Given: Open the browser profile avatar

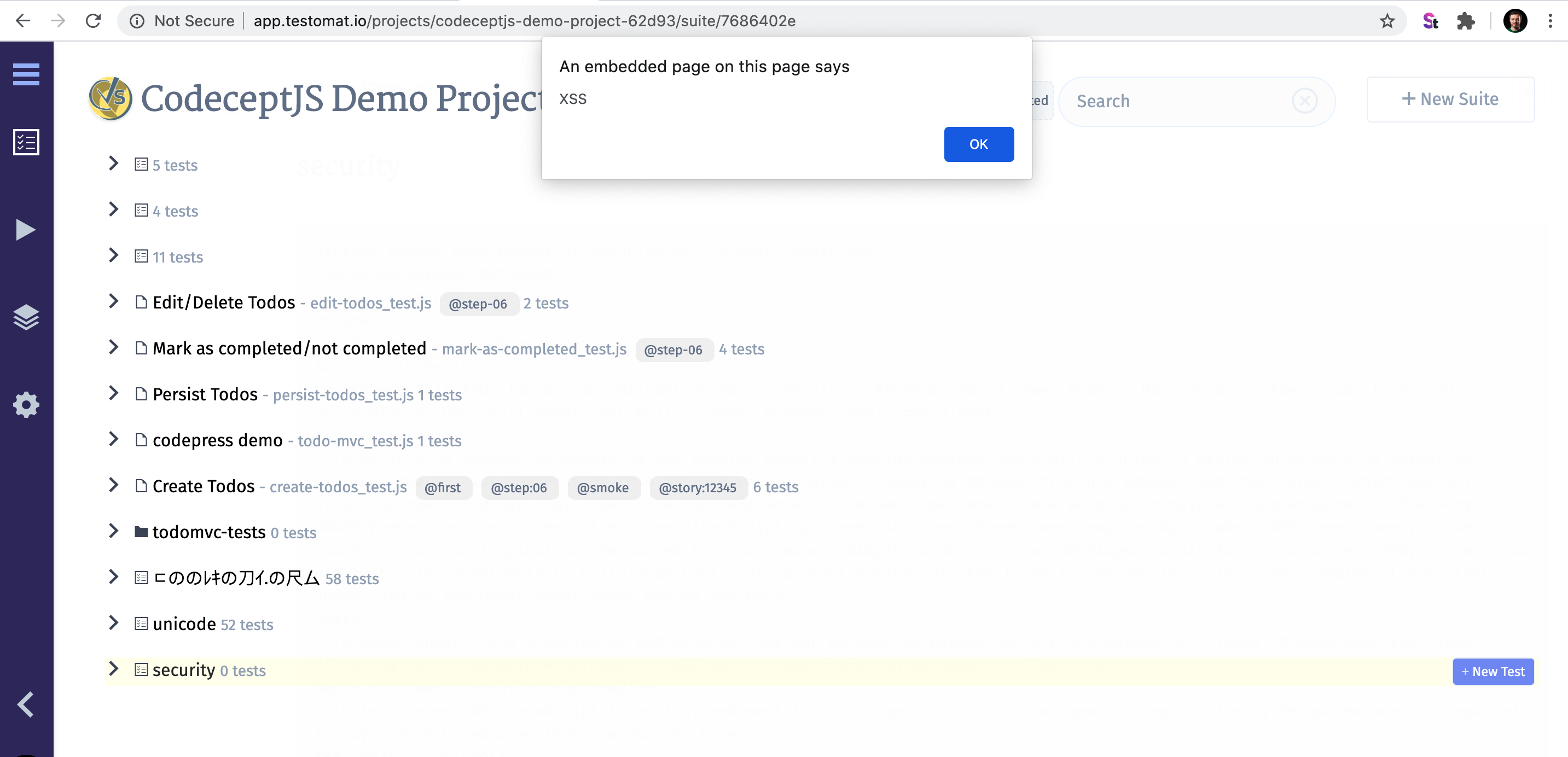Looking at the screenshot, I should (1514, 21).
